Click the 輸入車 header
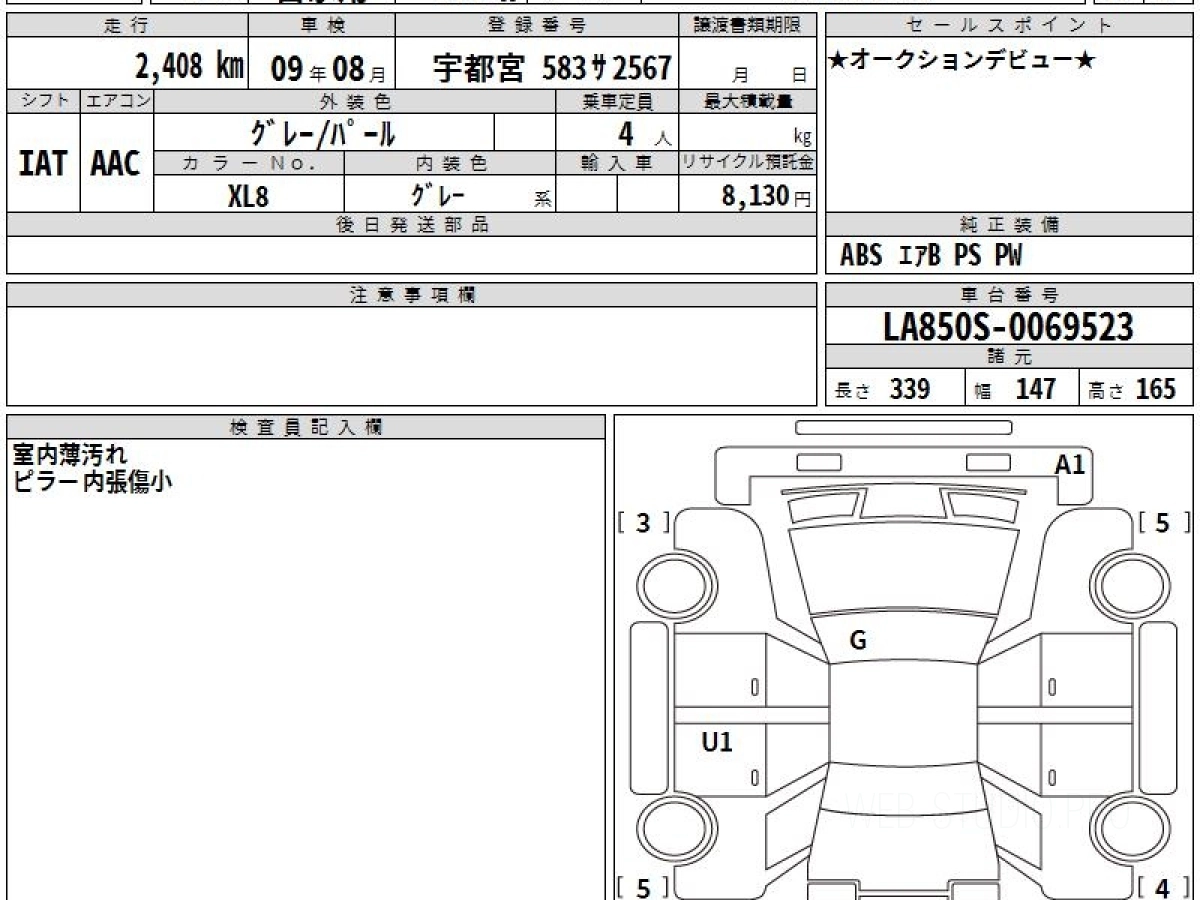The width and height of the screenshot is (1200, 900). pos(617,163)
